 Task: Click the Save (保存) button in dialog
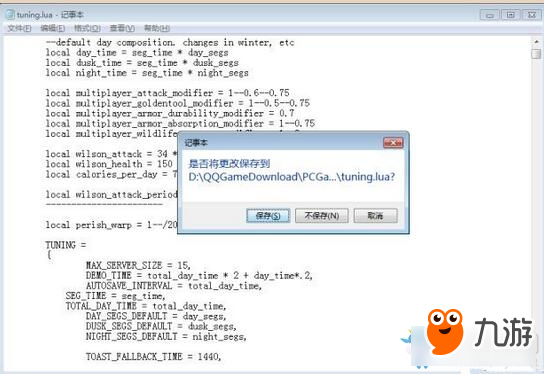(x=268, y=216)
